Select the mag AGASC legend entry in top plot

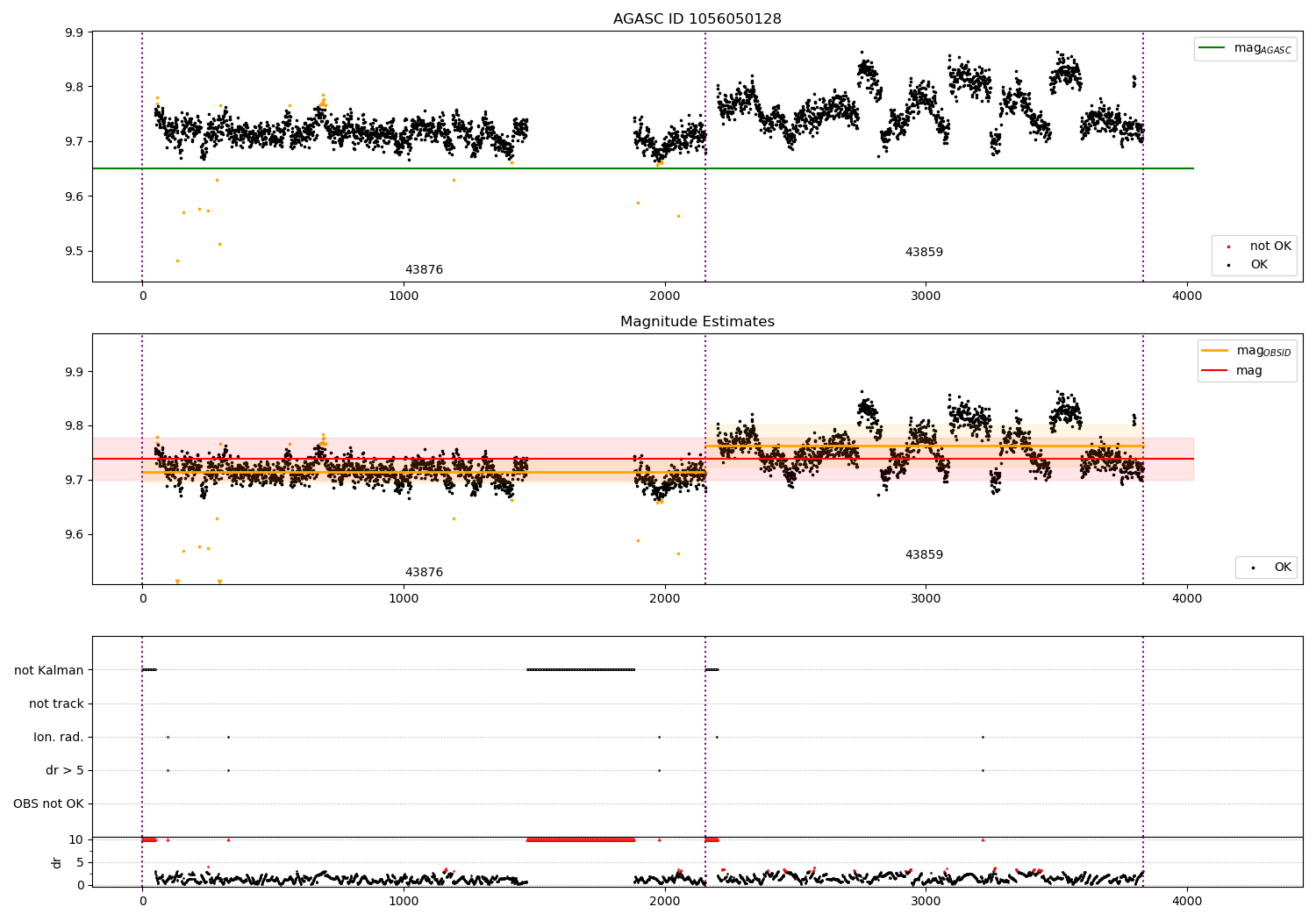coord(1245,49)
